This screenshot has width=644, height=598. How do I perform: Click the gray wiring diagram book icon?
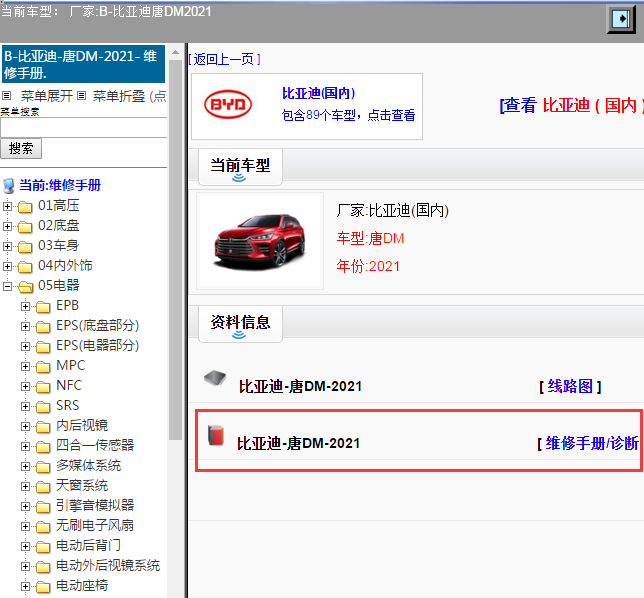(215, 378)
